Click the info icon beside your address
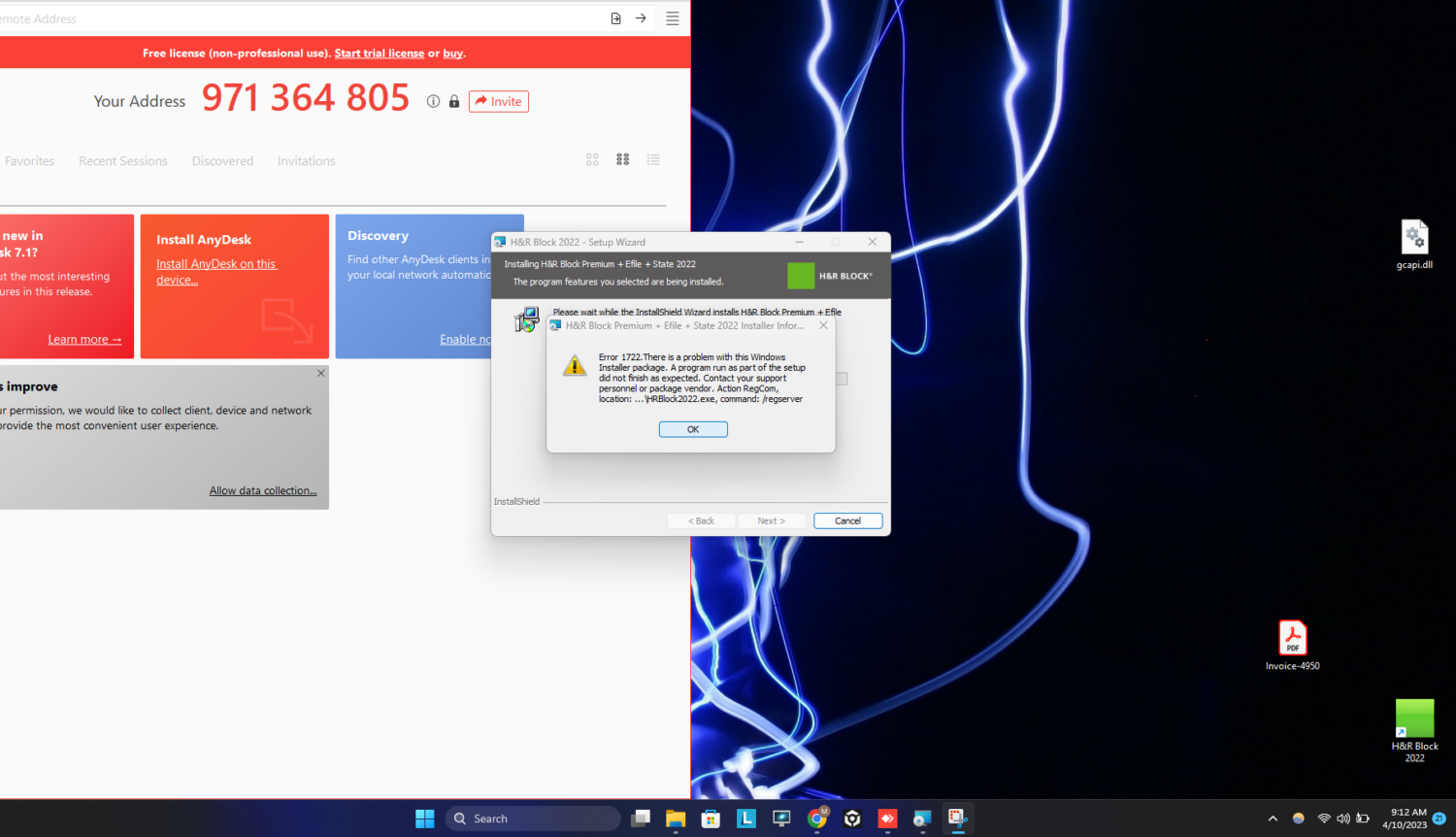The height and width of the screenshot is (837, 1456). point(433,102)
